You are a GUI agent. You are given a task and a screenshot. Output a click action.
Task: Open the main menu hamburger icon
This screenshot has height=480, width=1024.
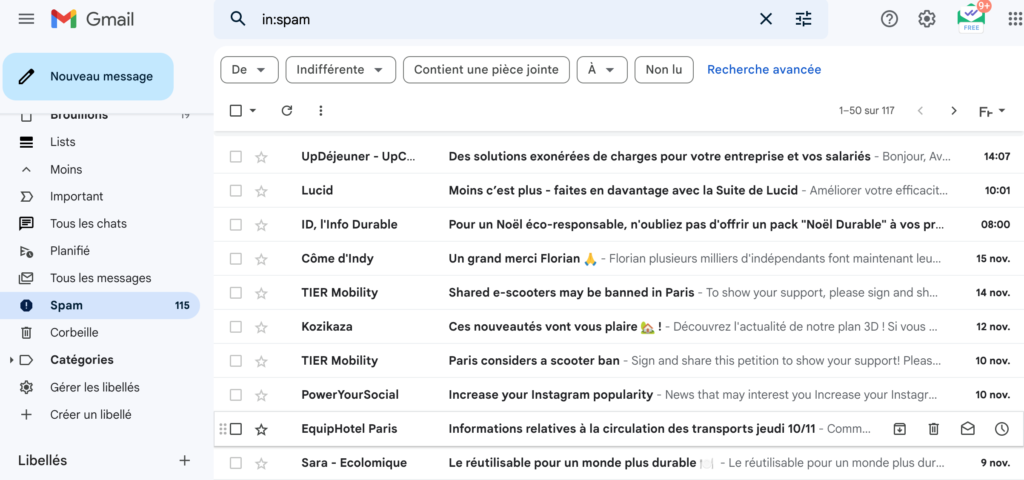26,19
